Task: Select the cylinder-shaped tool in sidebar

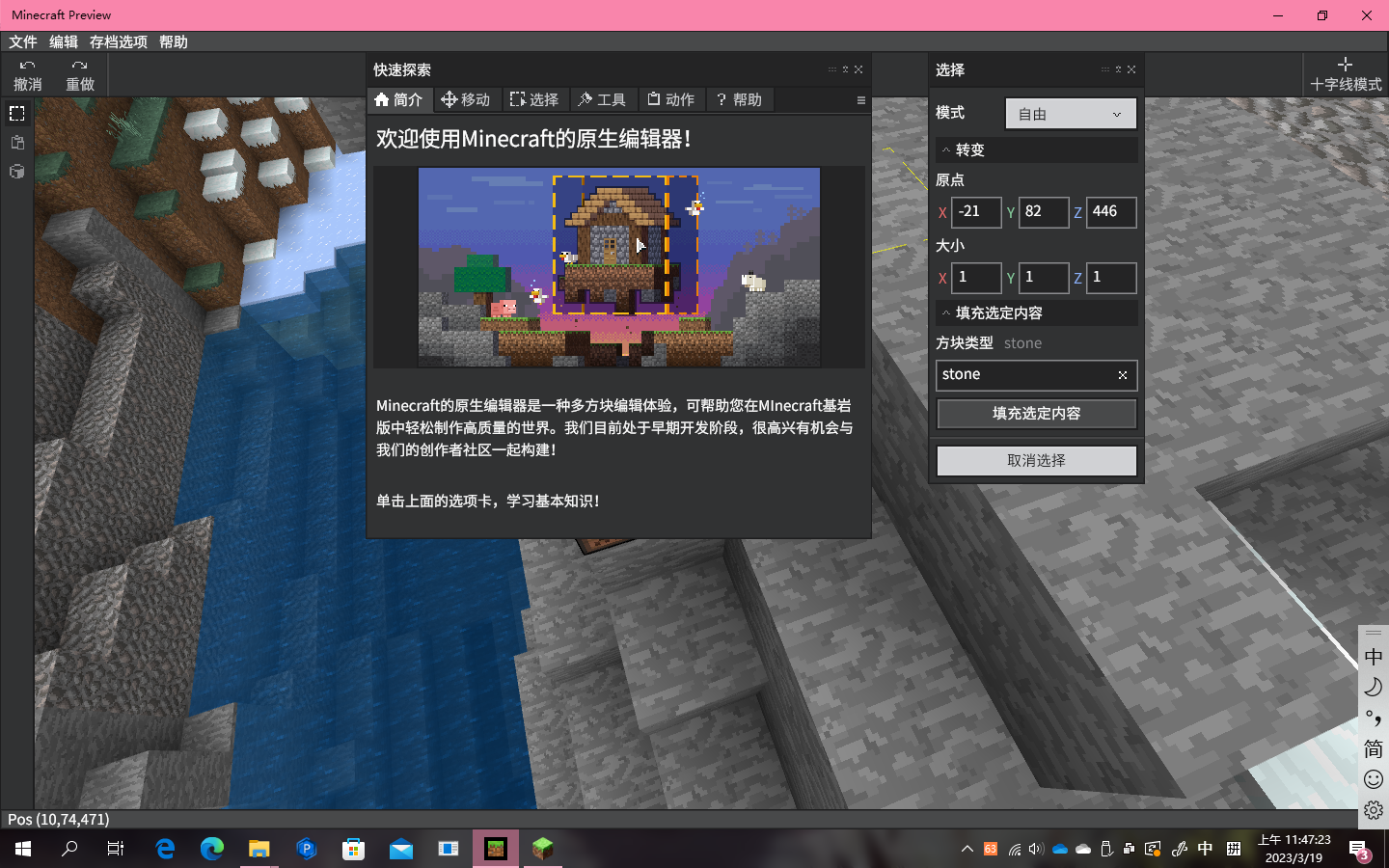Action: [x=16, y=172]
